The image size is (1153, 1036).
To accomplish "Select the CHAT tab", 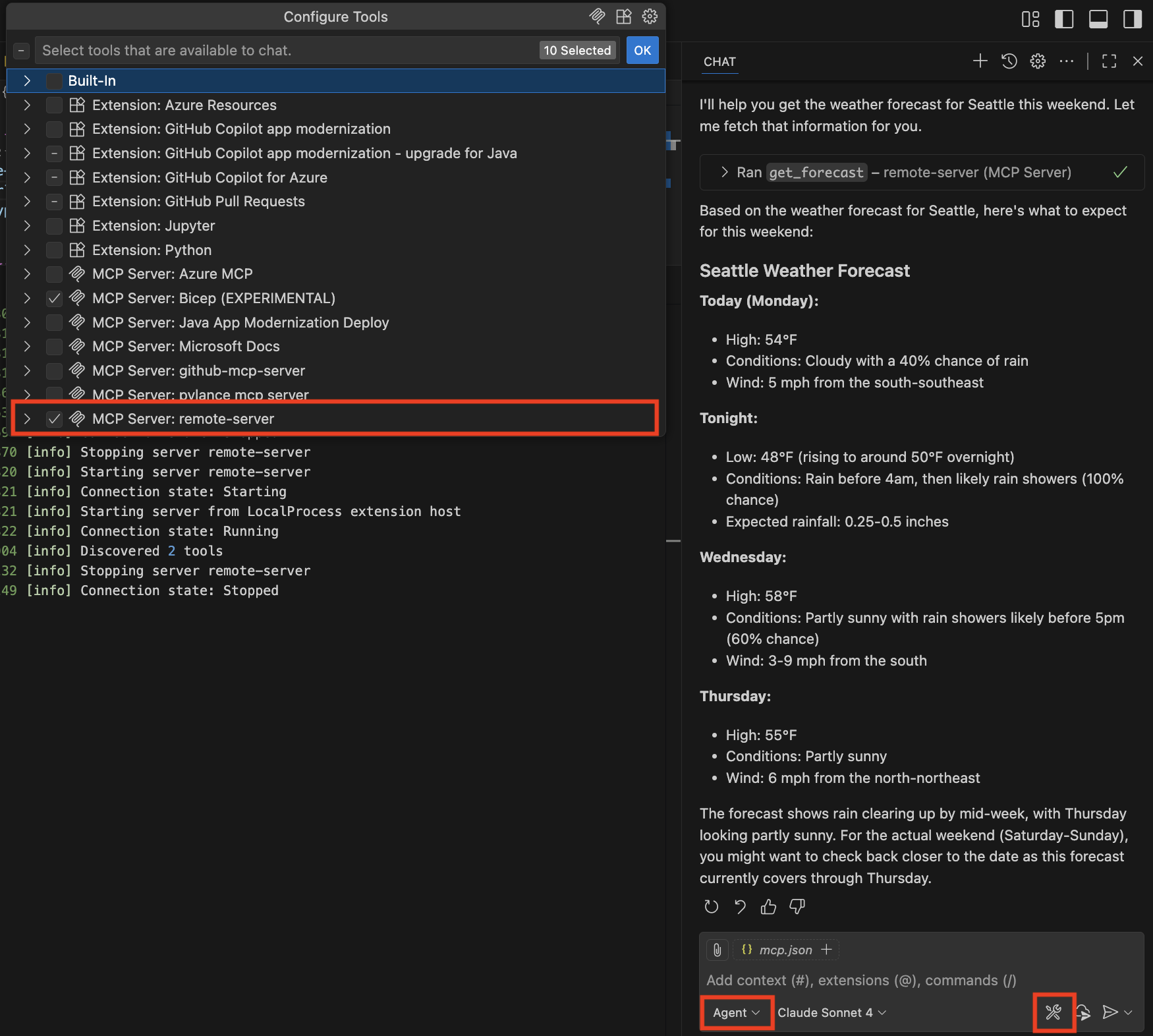I will click(719, 61).
